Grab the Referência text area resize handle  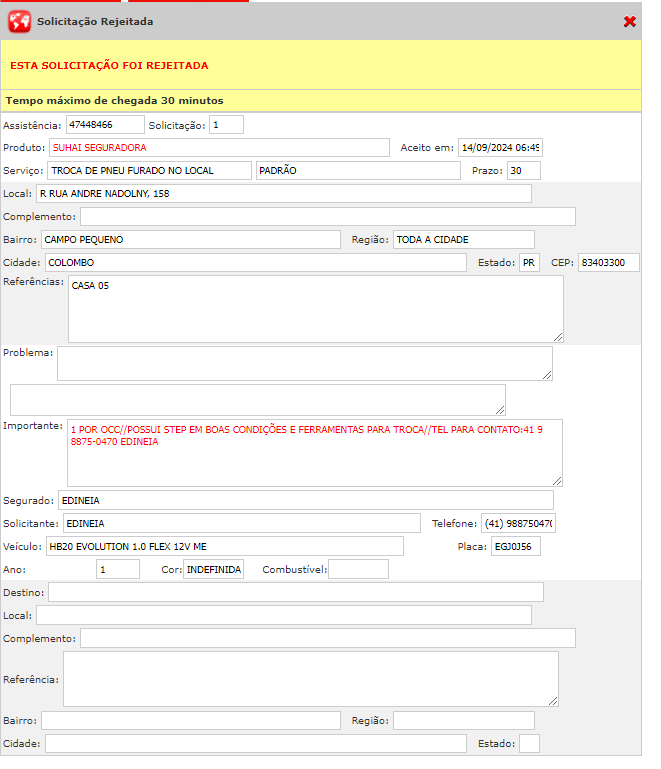pyautogui.click(x=553, y=701)
